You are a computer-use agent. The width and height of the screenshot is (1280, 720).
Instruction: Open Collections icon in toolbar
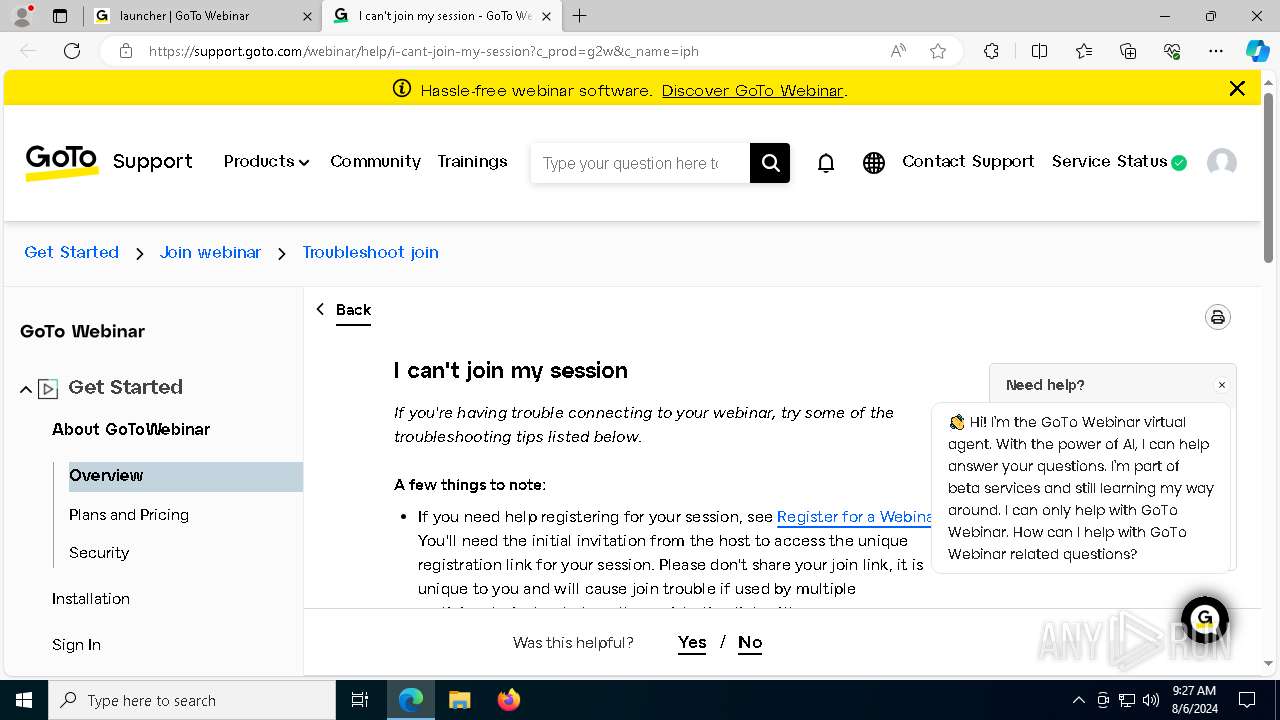point(1128,51)
